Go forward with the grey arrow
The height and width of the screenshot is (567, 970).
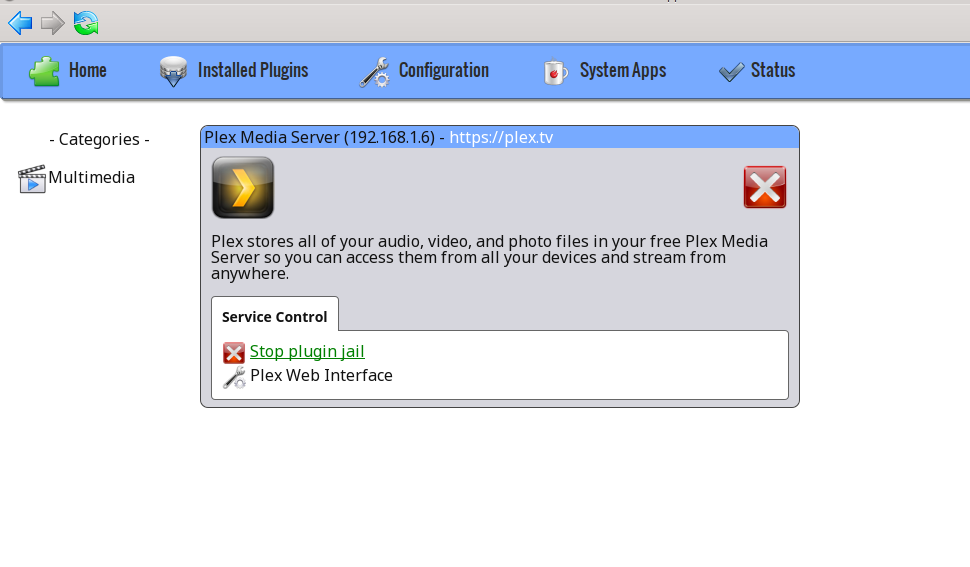pos(53,23)
